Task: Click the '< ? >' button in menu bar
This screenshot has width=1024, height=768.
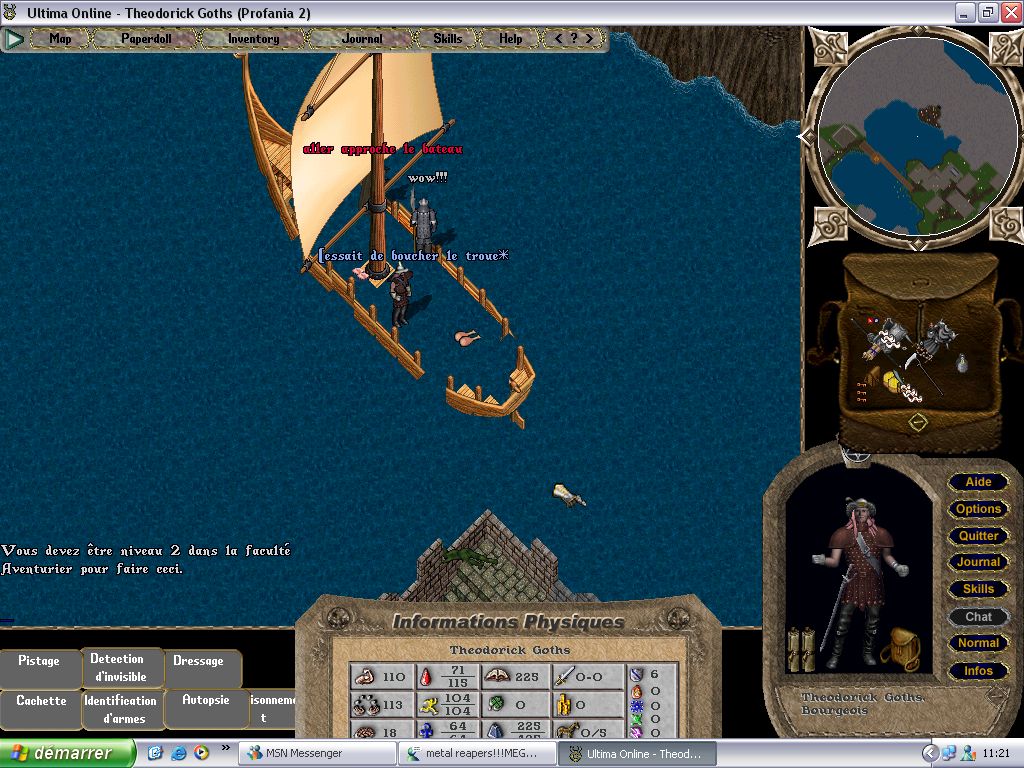Action: (x=574, y=39)
